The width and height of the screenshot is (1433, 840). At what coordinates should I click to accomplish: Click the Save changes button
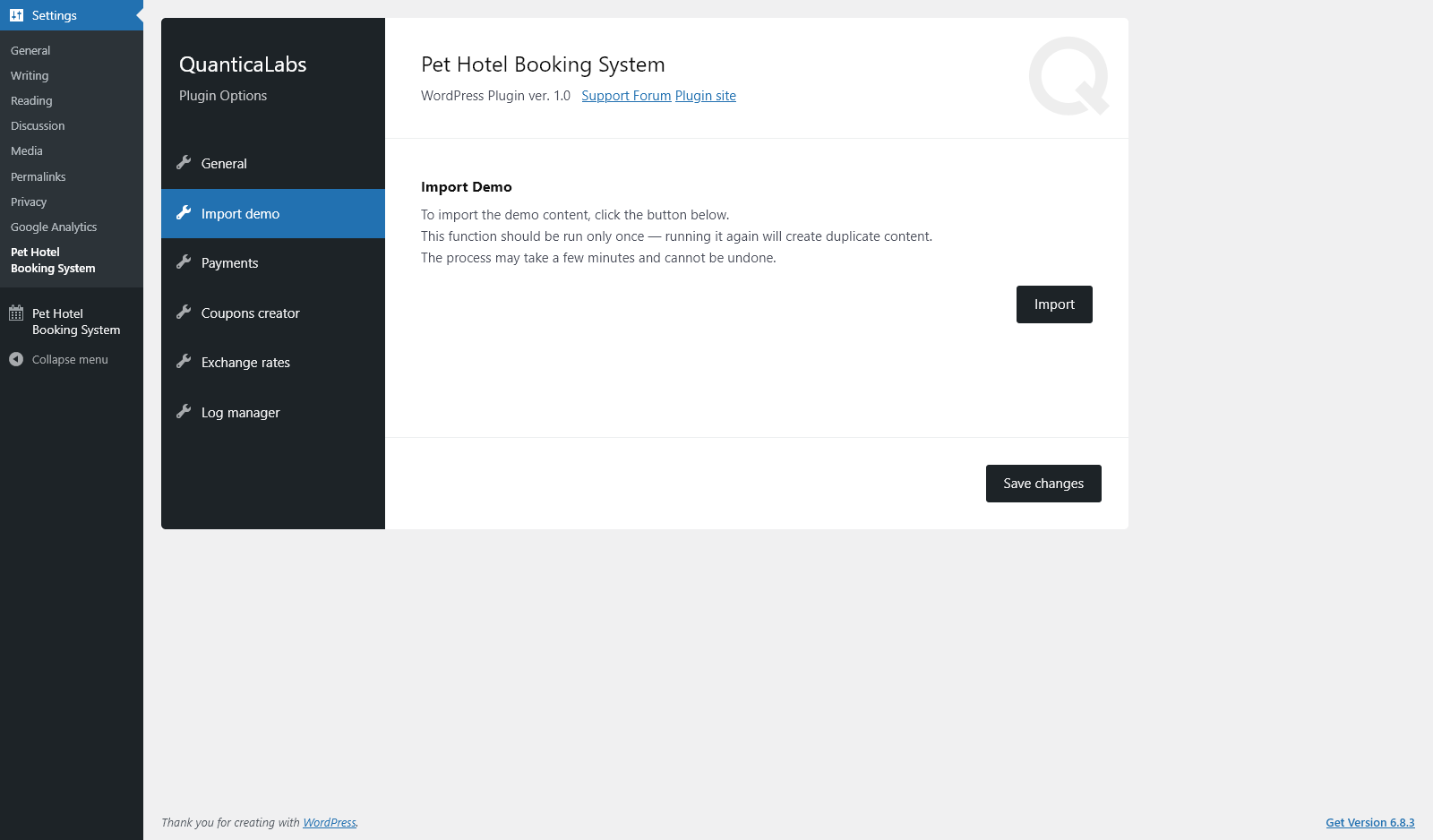coord(1043,484)
